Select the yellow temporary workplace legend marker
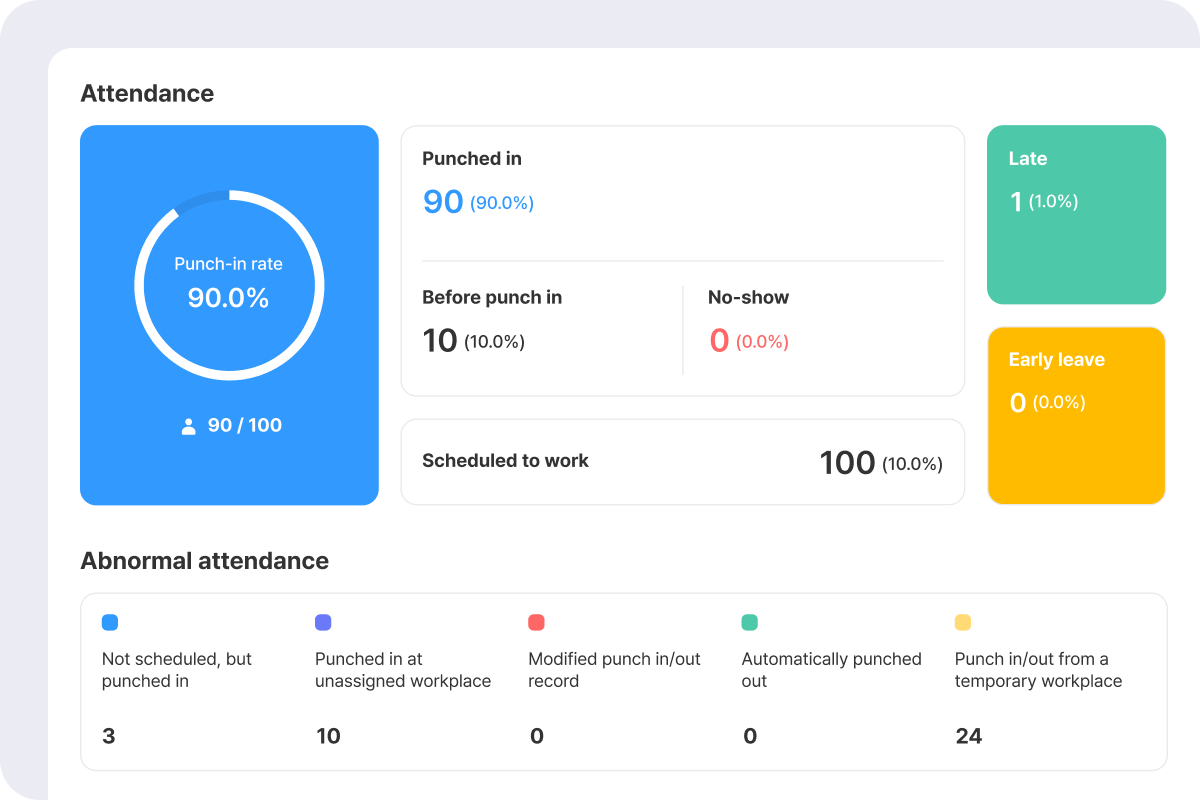 point(963,622)
